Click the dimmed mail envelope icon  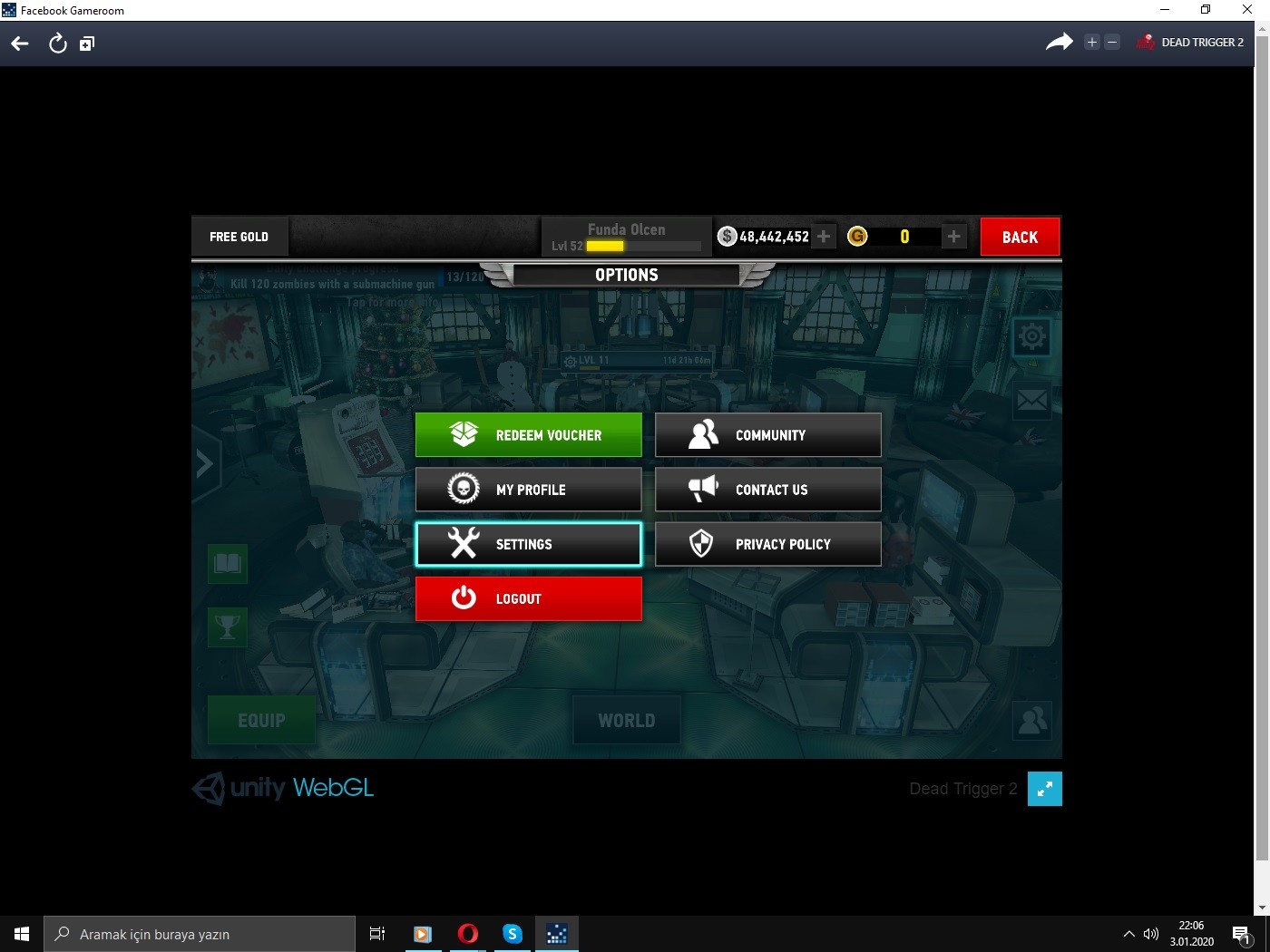click(1032, 400)
